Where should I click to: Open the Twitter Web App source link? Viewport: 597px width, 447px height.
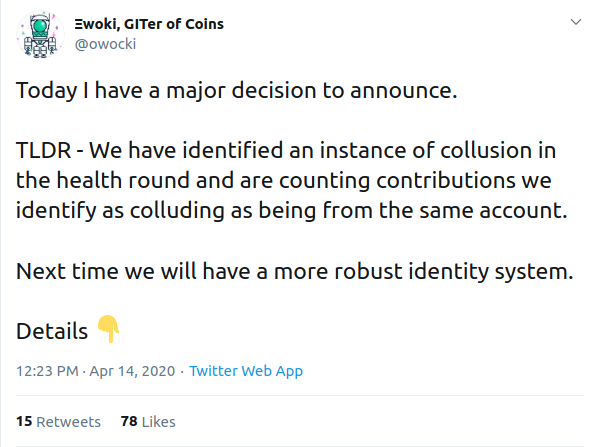tap(246, 371)
